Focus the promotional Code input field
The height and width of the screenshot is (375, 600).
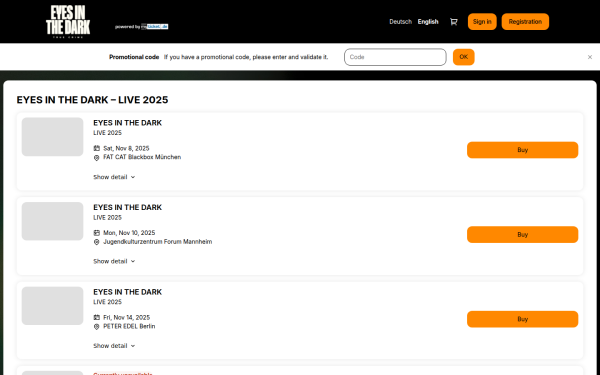[x=395, y=57]
